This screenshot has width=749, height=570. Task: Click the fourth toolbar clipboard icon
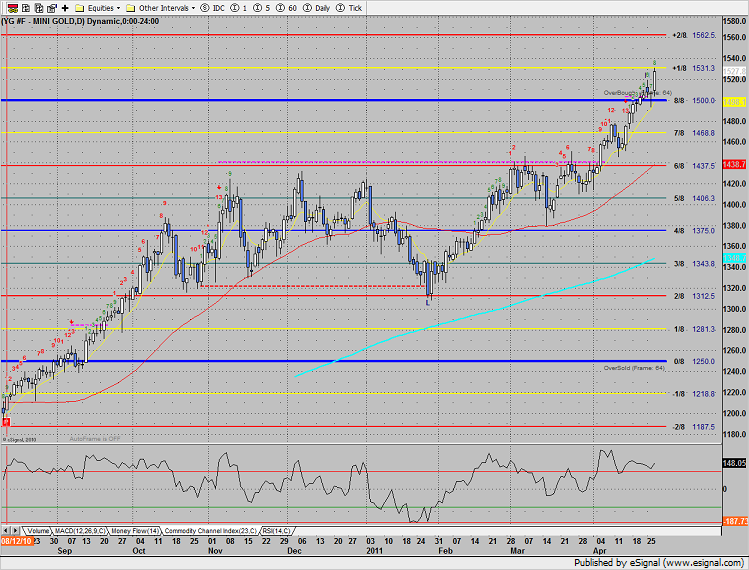pos(52,8)
